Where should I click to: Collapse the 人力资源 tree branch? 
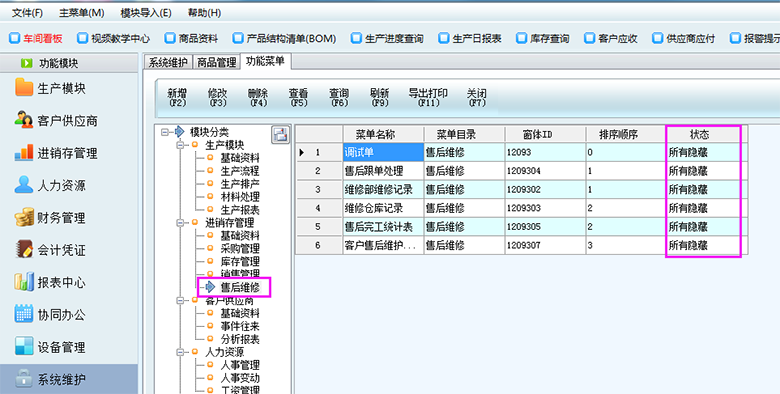[180, 352]
